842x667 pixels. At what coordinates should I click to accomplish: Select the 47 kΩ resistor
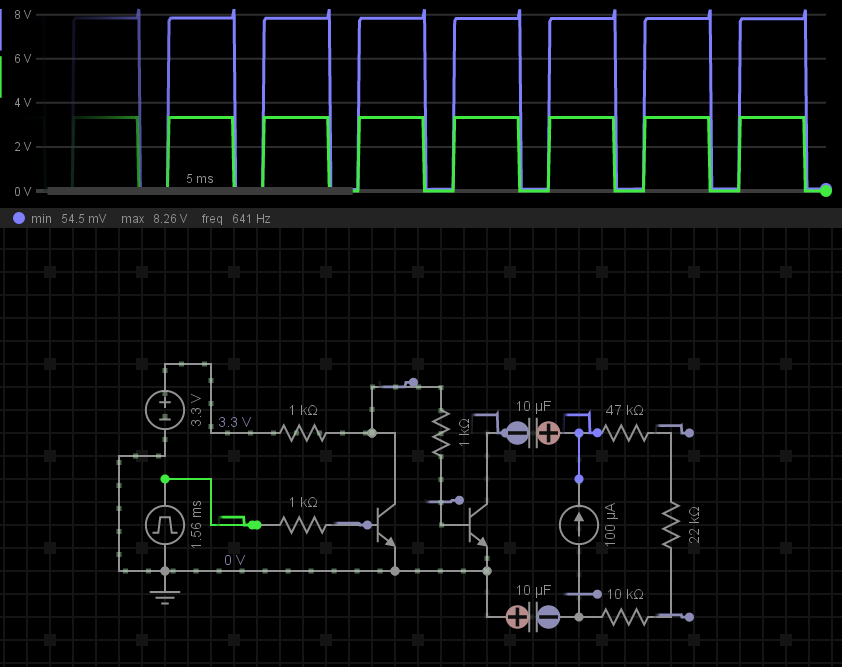tap(625, 433)
